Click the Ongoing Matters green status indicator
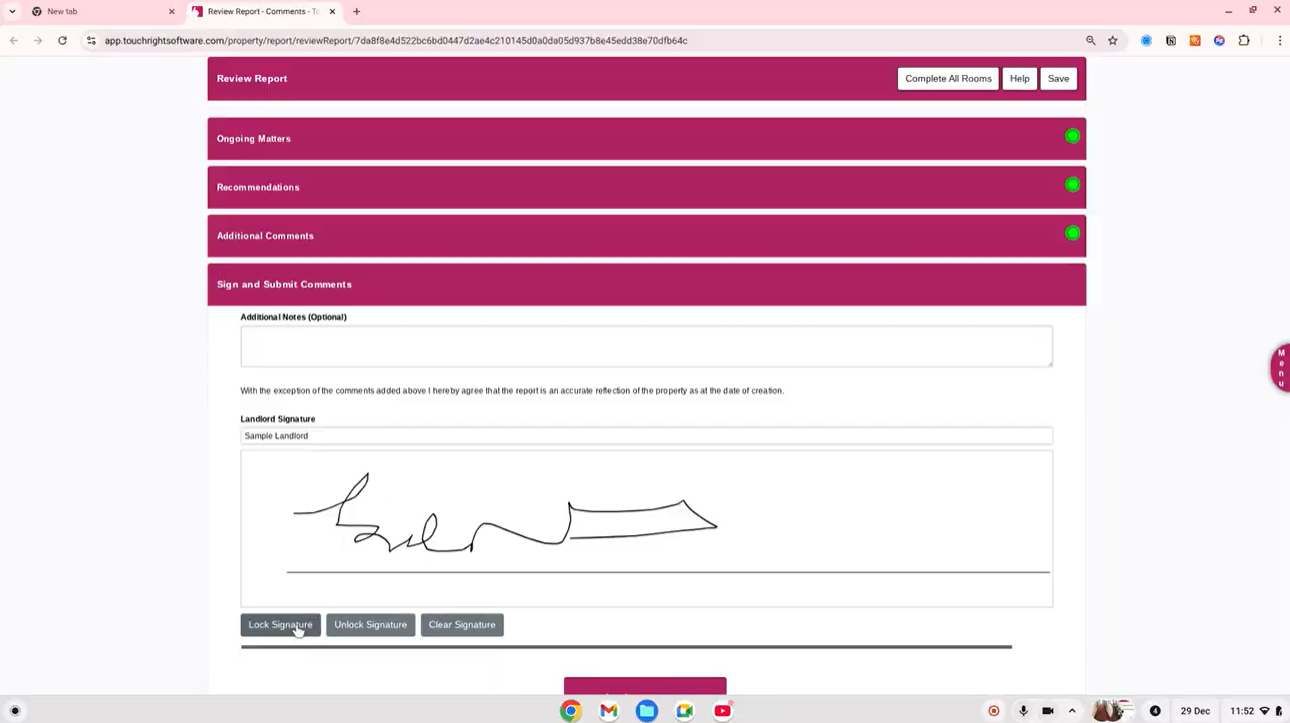1290x723 pixels. click(1072, 137)
